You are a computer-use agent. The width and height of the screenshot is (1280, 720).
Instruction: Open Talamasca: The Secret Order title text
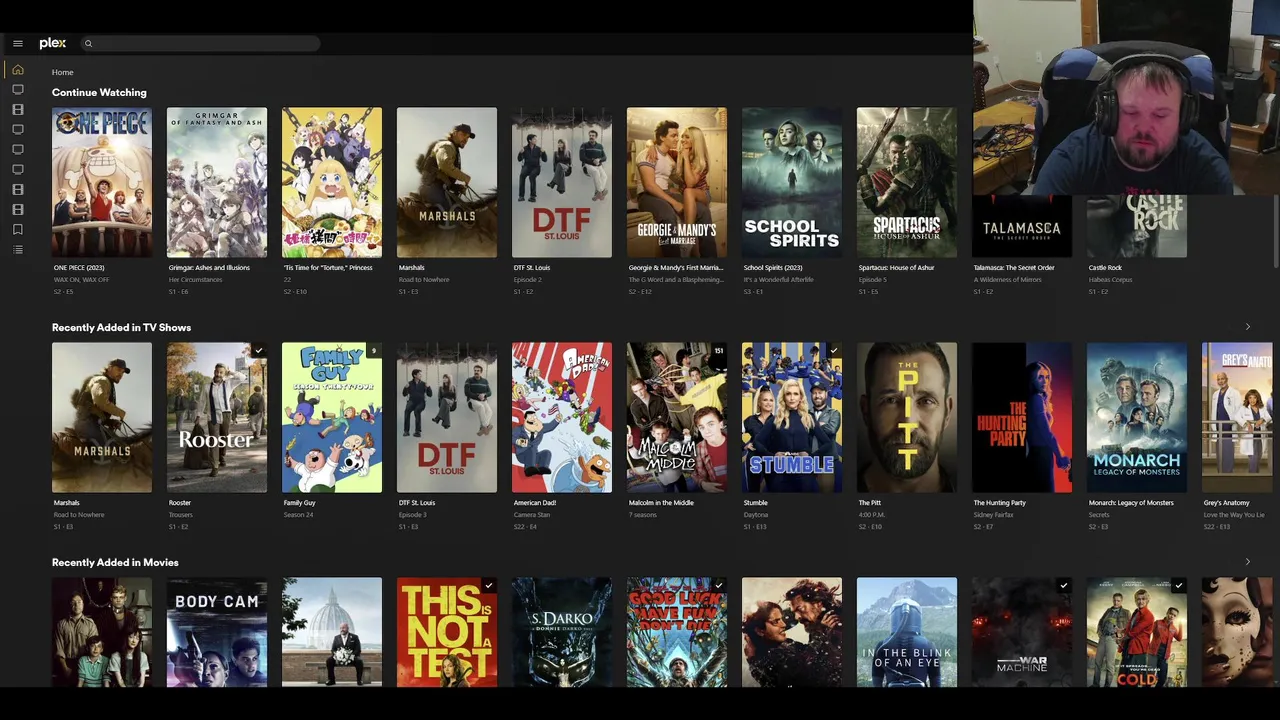tap(1014, 268)
